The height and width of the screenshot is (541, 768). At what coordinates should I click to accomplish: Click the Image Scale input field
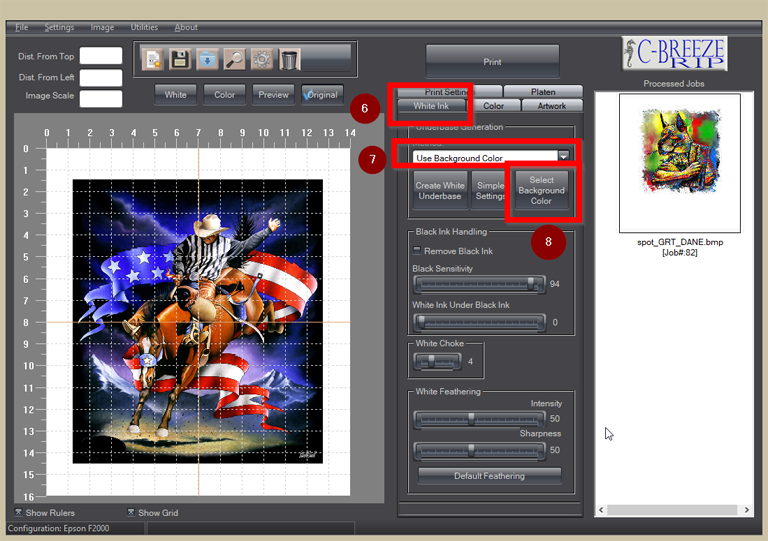pos(101,98)
